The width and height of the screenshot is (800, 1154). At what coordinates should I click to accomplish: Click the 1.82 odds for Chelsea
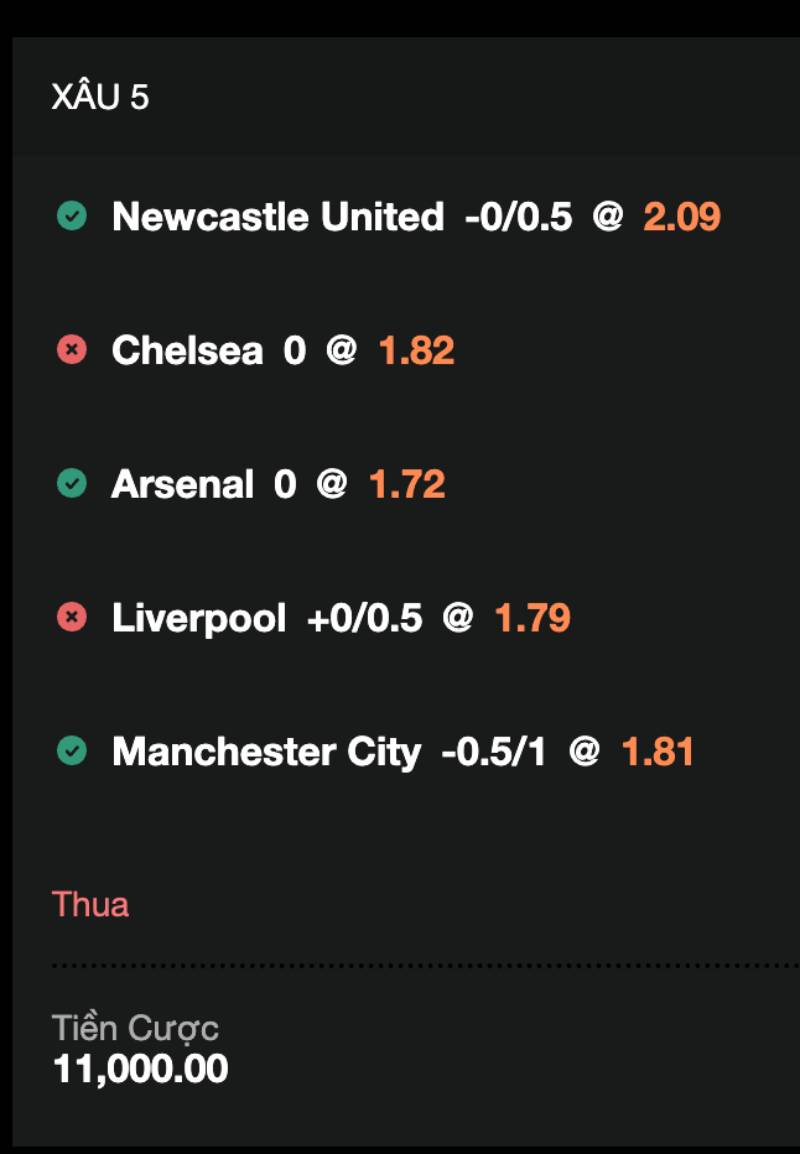(416, 350)
